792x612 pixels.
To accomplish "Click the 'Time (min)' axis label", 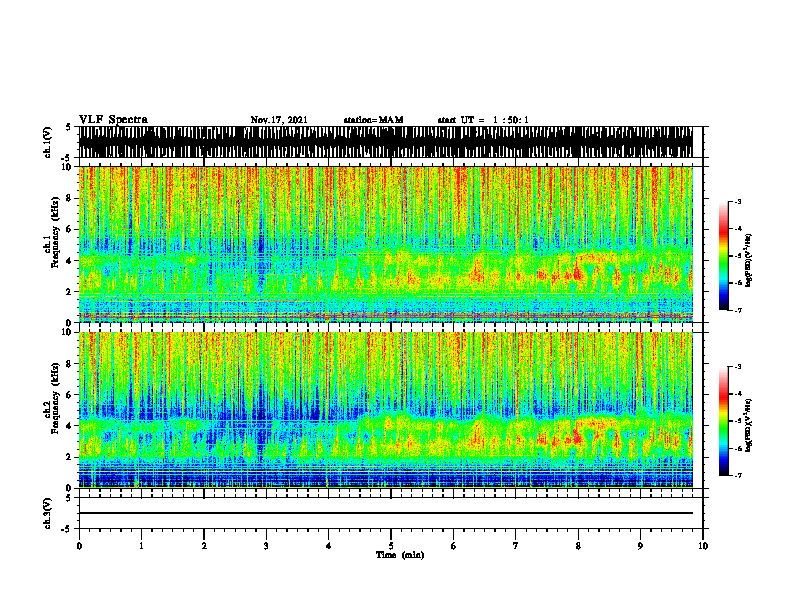I will 400,555.
